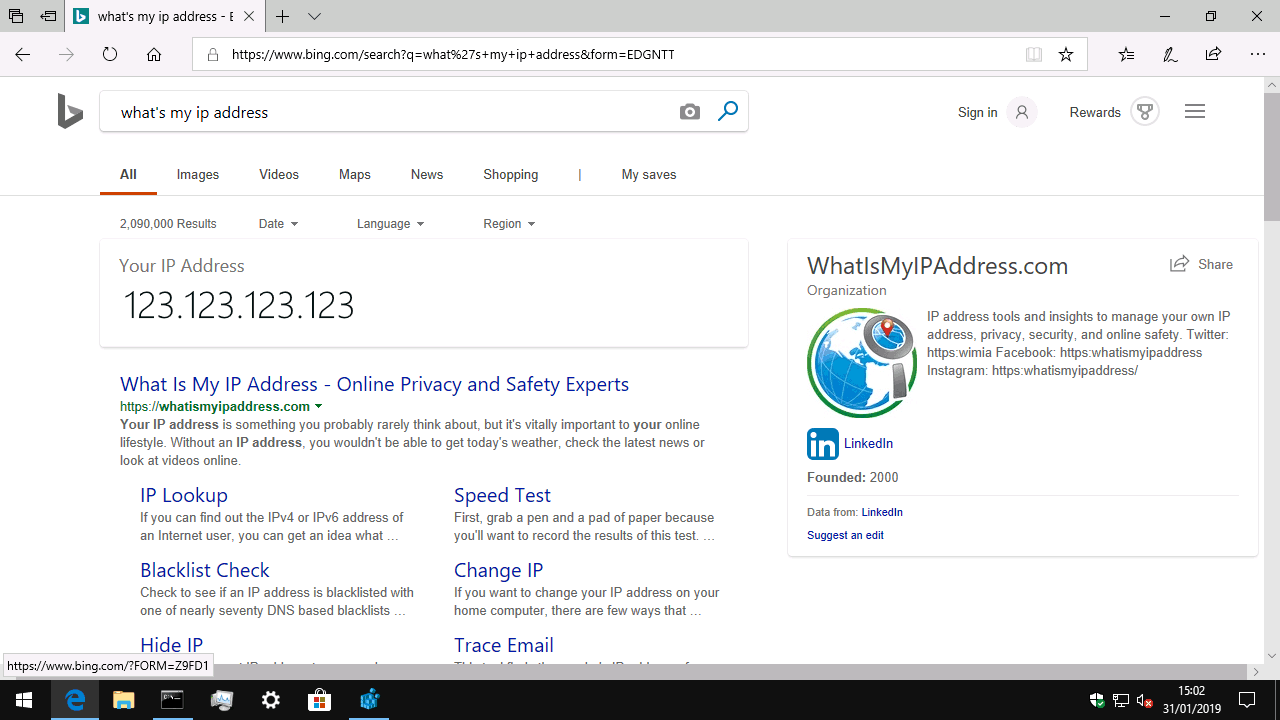Switch to Images tab

[x=198, y=174]
